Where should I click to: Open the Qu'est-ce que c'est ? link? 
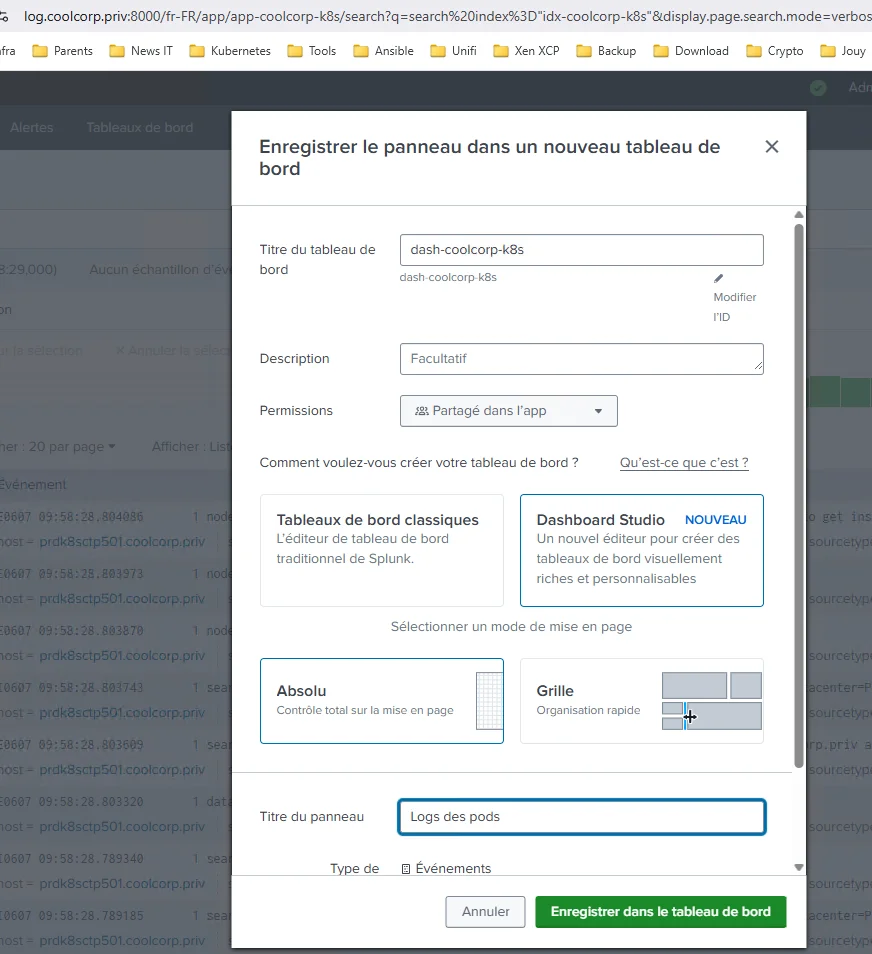pos(684,462)
